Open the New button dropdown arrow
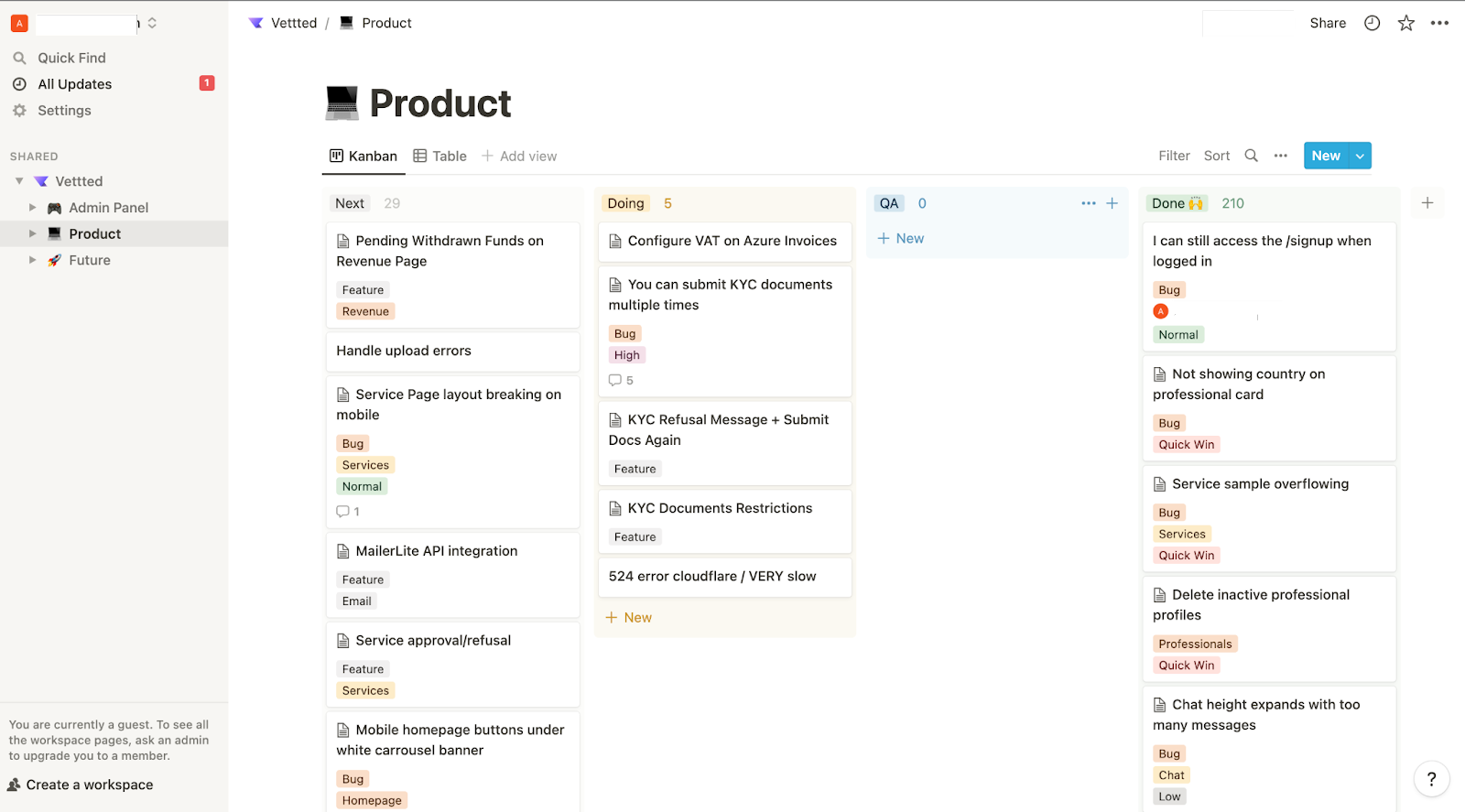The width and height of the screenshot is (1465, 812). click(x=1361, y=156)
